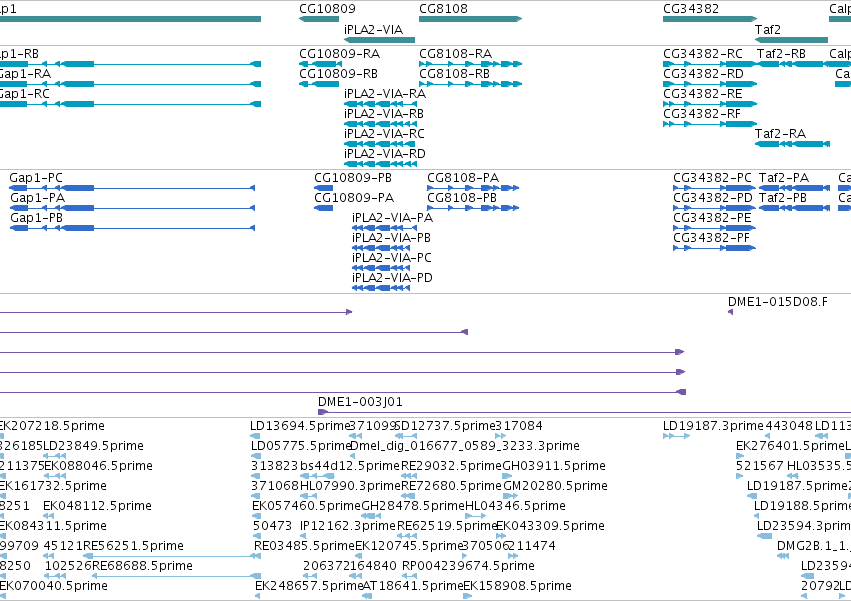The height and width of the screenshot is (601, 851).
Task: Select protein Gap1-PC
Action: (36, 178)
